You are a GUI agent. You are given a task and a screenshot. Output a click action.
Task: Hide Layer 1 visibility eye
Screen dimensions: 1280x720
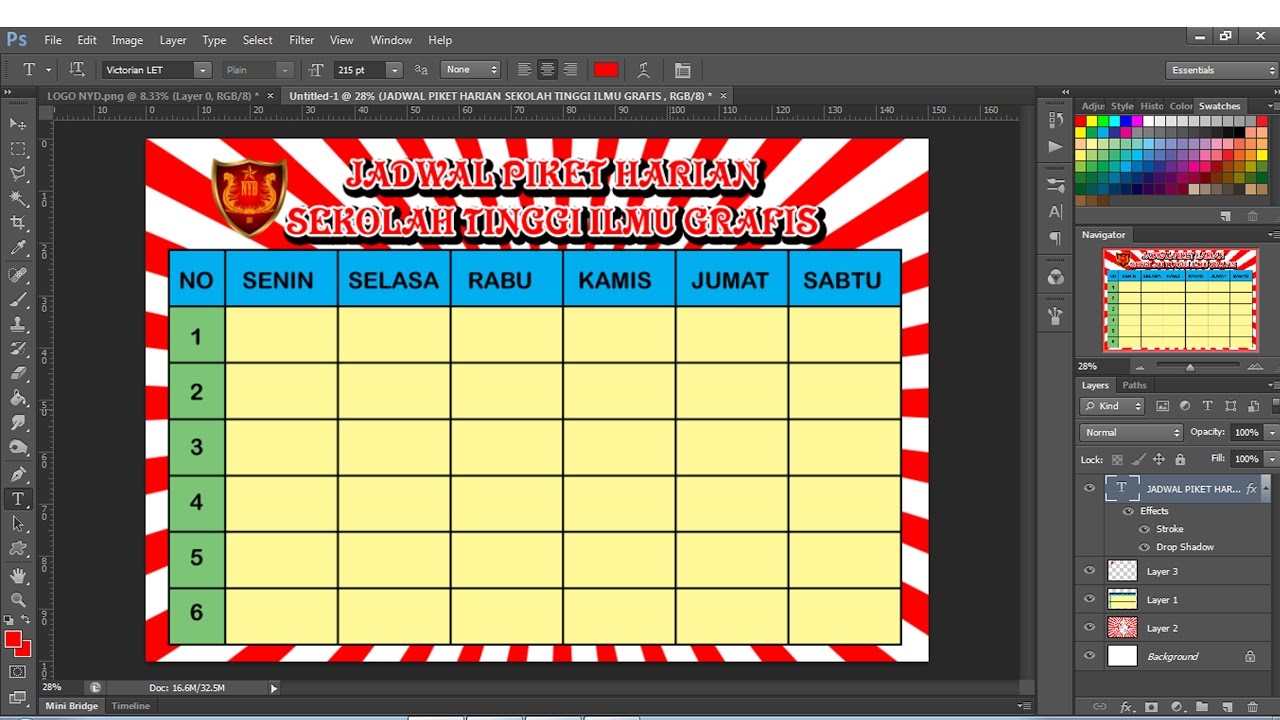[x=1090, y=599]
